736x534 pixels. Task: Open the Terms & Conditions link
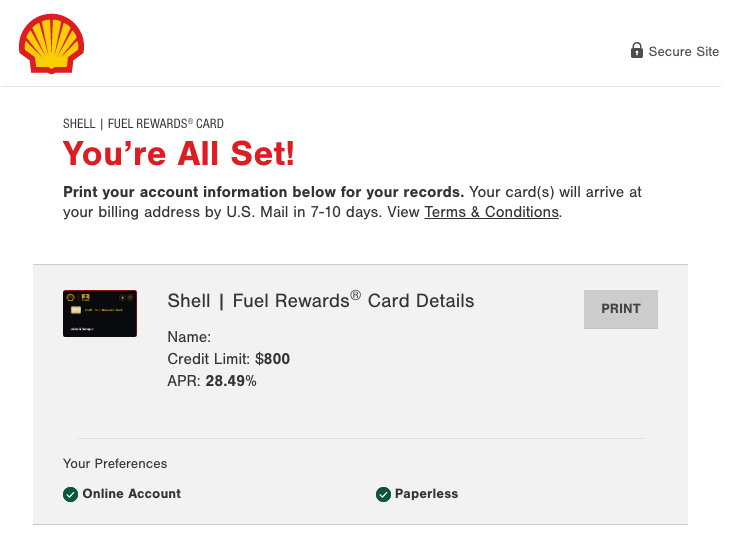click(491, 212)
